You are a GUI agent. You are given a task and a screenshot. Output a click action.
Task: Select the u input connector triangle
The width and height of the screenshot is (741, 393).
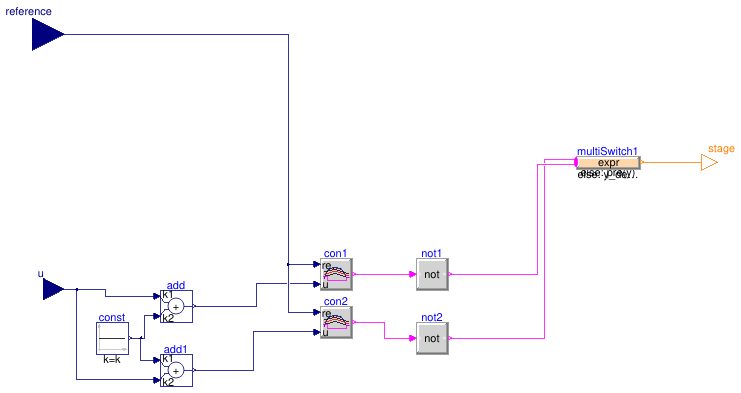53,289
